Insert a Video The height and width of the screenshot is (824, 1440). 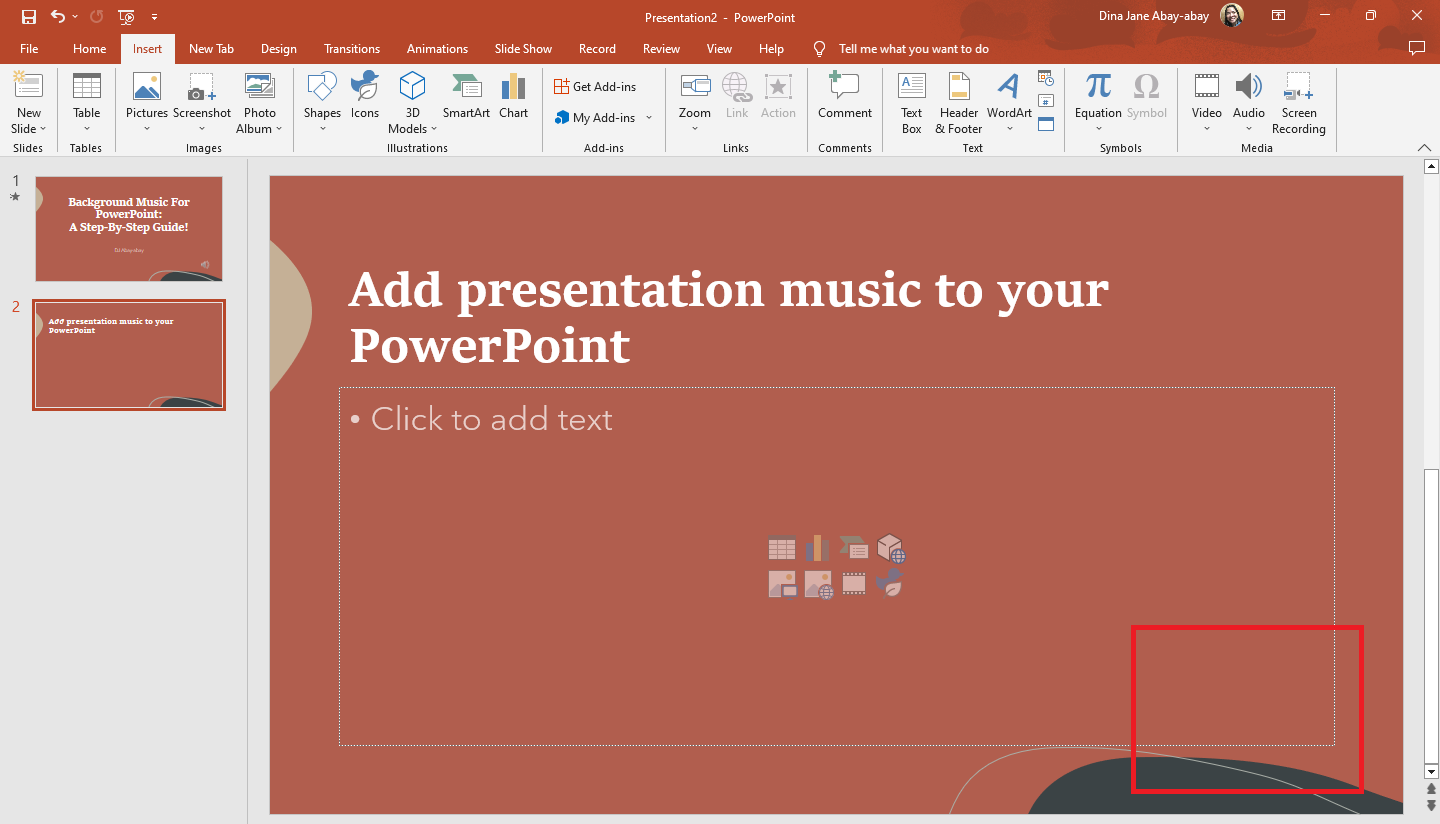[1206, 95]
